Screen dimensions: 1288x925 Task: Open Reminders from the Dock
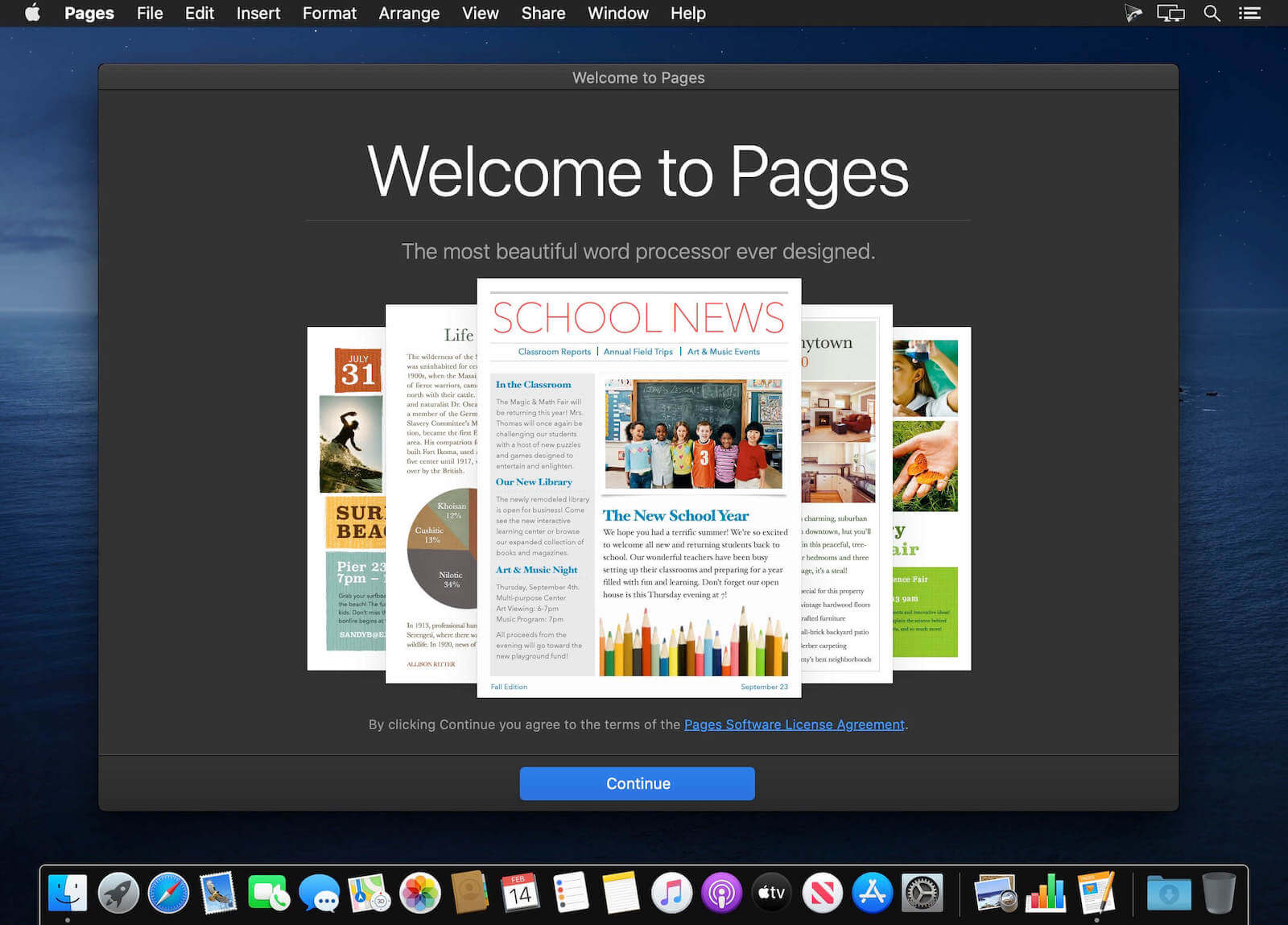[x=571, y=893]
